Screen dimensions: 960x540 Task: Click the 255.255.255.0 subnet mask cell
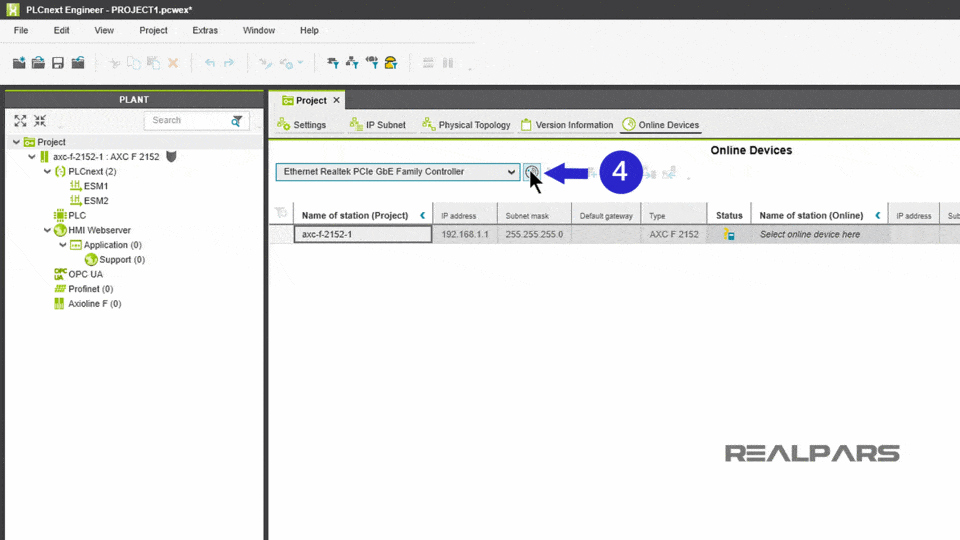pyautogui.click(x=534, y=234)
